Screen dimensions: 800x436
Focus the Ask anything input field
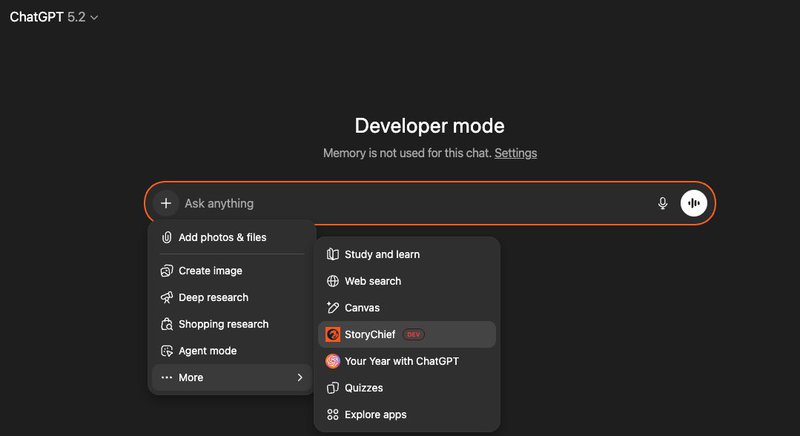(416, 203)
